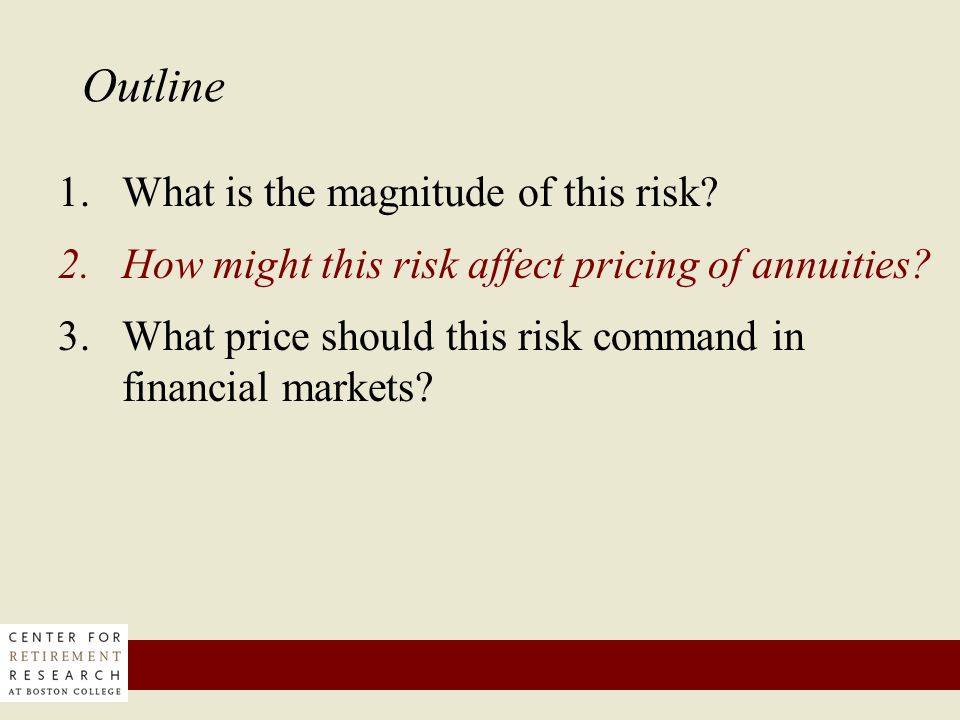This screenshot has width=960, height=720.
Task: Click the word 'magnitude' in item one
Action: pyautogui.click(x=416, y=195)
